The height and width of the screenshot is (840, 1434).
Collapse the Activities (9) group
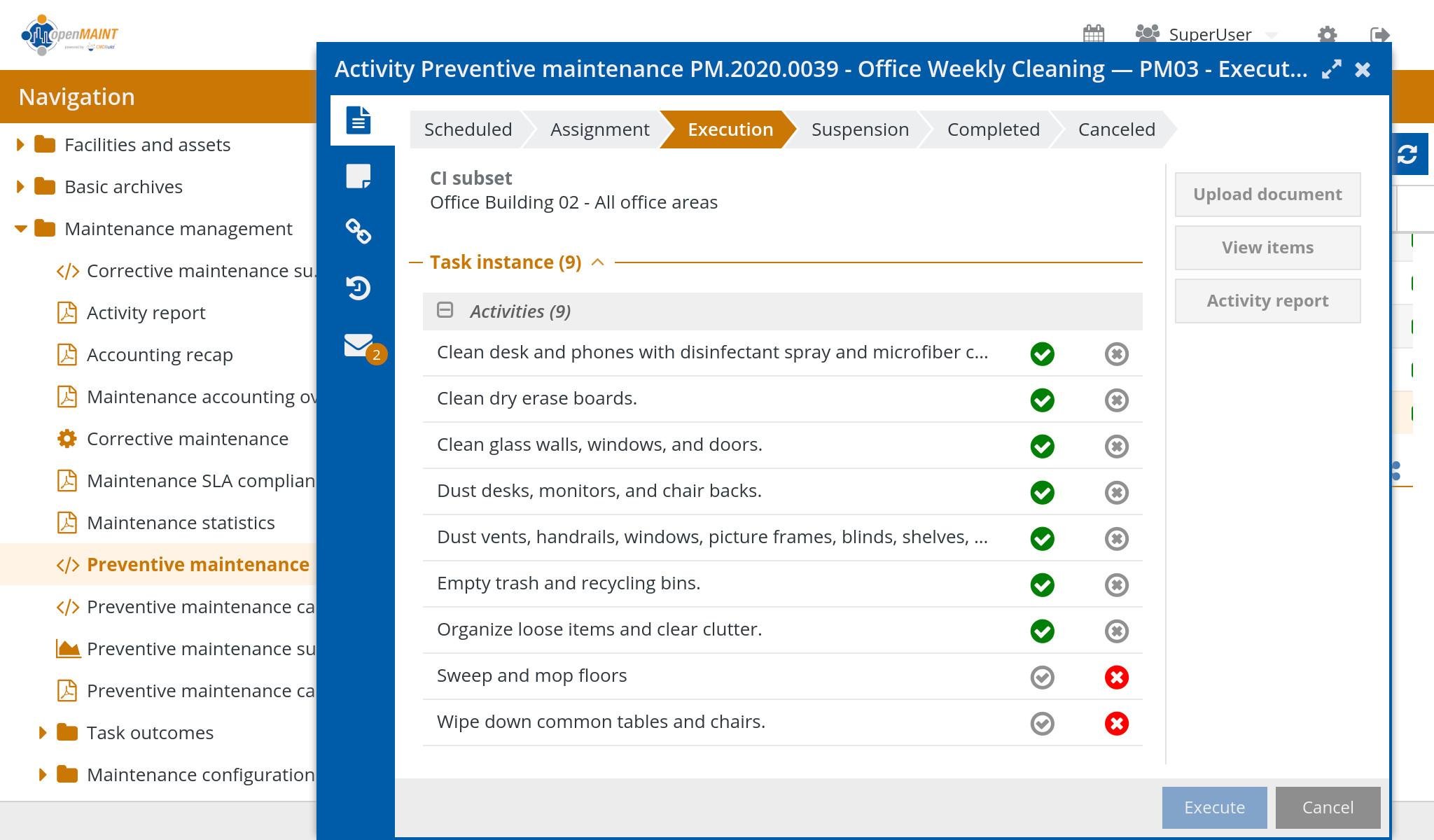445,310
